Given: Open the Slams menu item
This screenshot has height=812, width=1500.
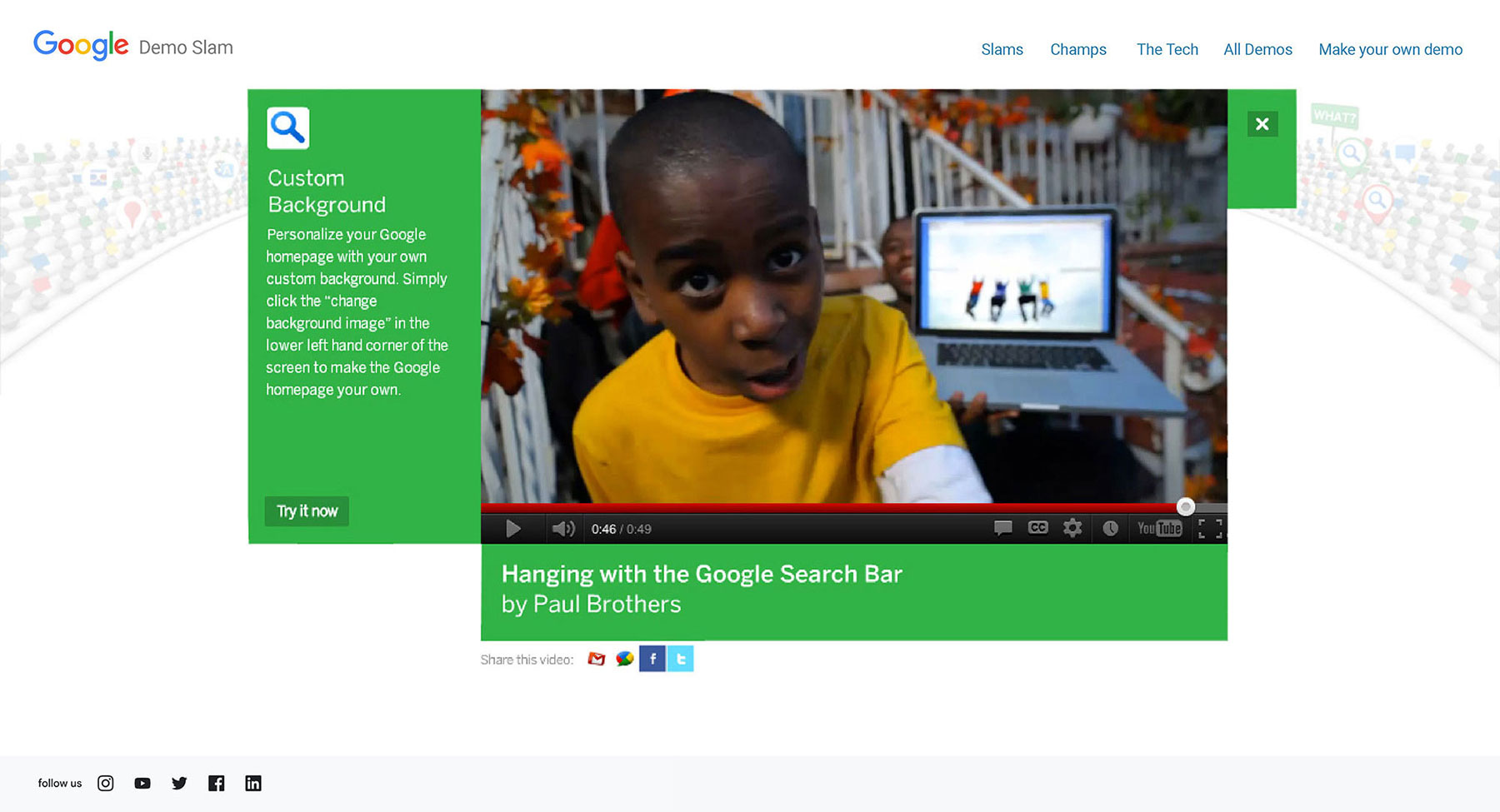Looking at the screenshot, I should click(1002, 49).
